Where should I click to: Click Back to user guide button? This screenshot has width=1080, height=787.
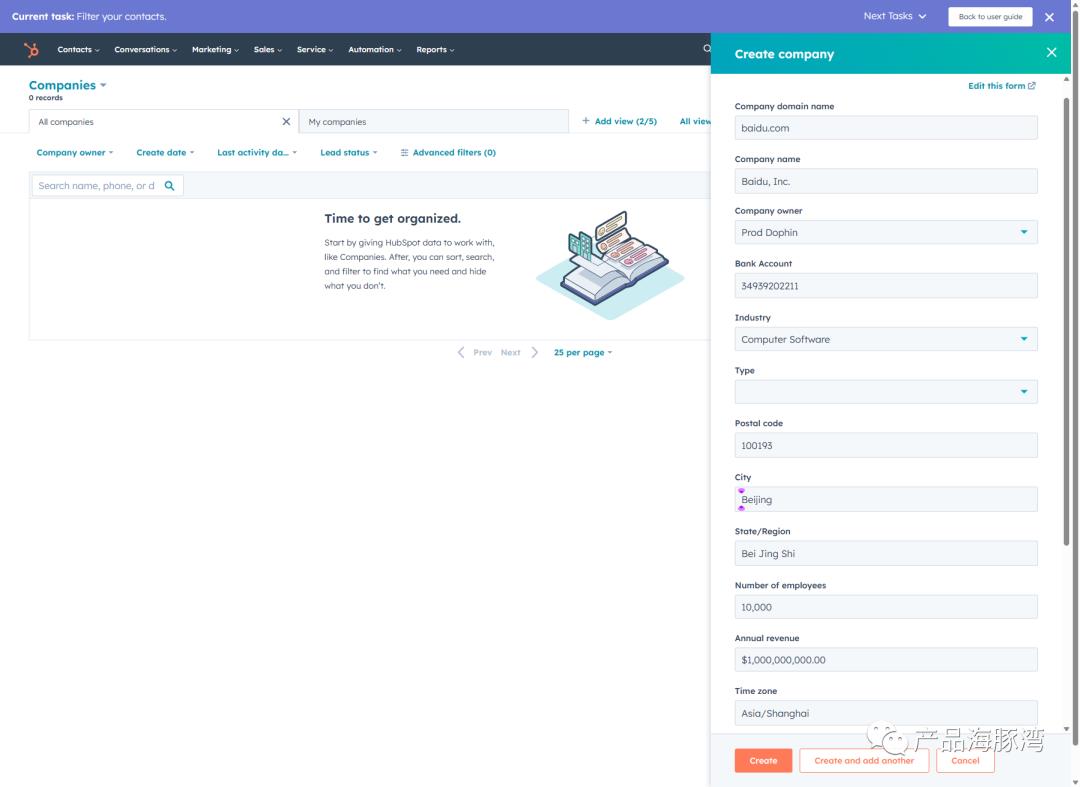coord(990,17)
